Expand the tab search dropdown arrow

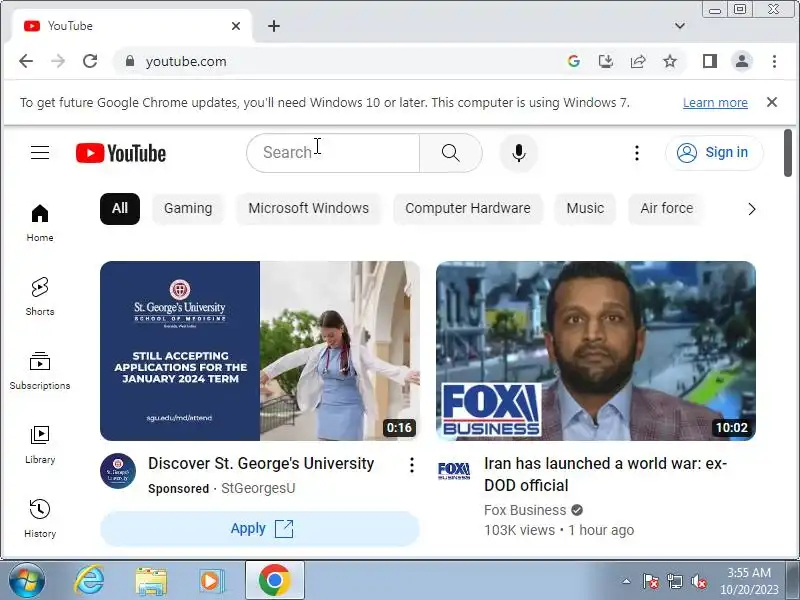click(680, 26)
